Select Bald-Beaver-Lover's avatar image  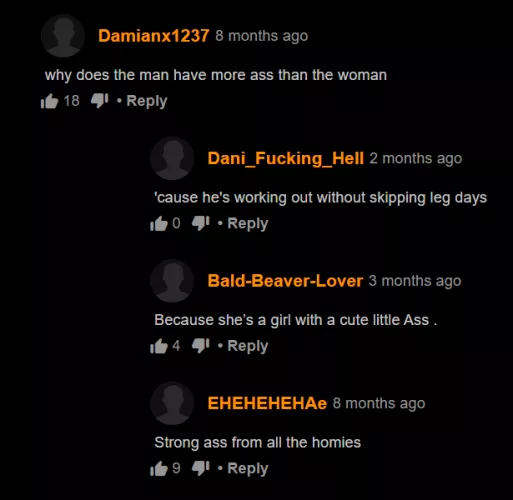[172, 281]
